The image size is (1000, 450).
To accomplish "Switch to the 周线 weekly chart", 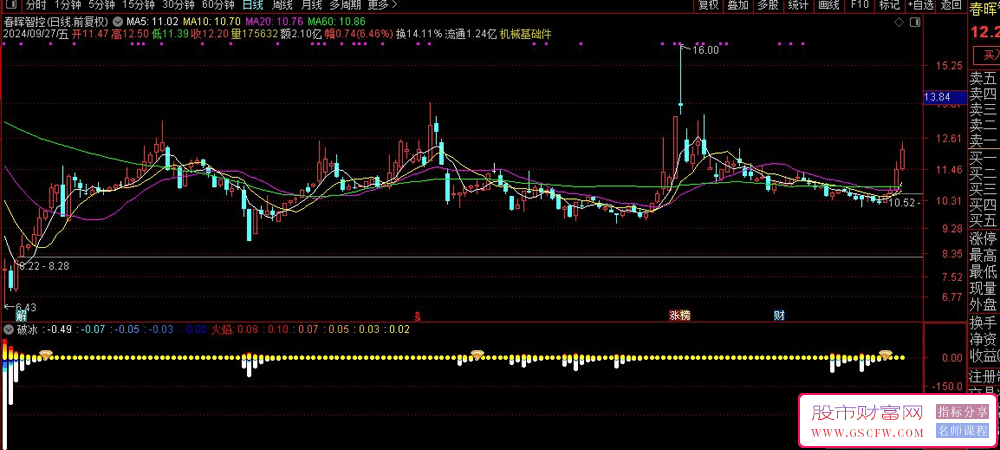I will pyautogui.click(x=282, y=5).
